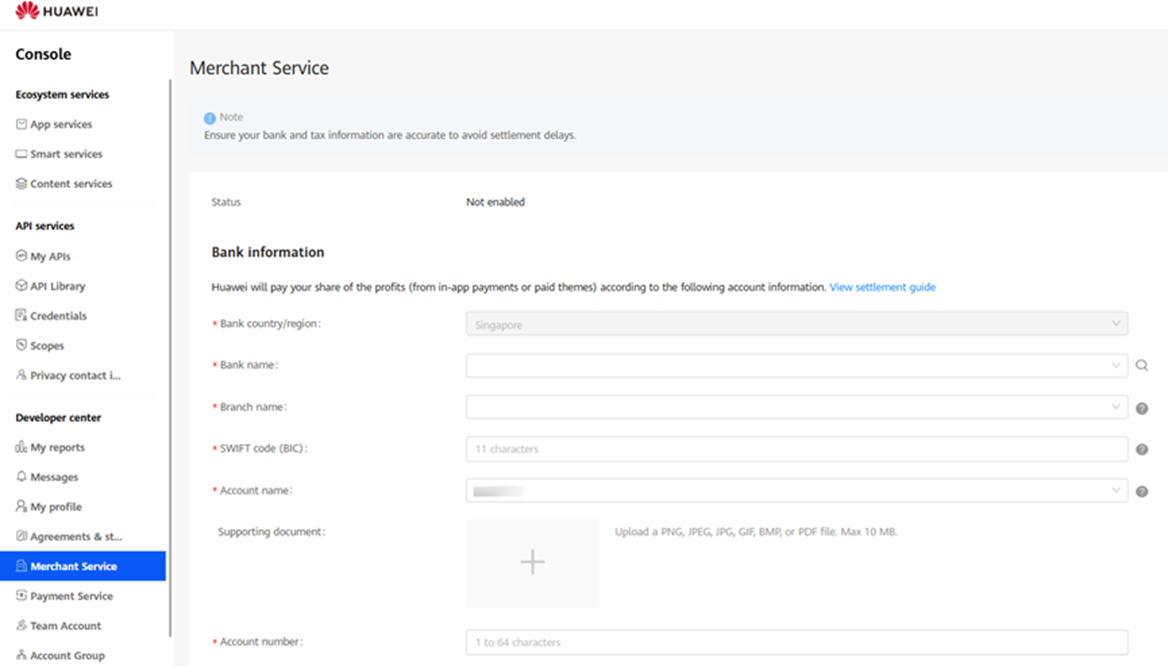The height and width of the screenshot is (666, 1168).
Task: Click the blue Note info icon
Action: [x=209, y=118]
